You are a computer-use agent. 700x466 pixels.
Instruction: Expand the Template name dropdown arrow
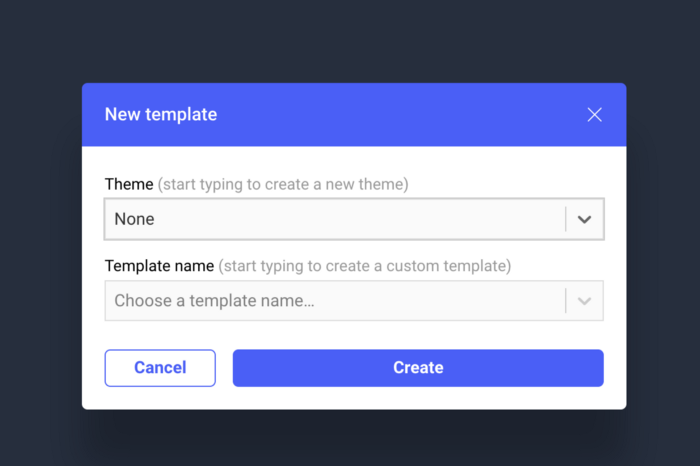[x=585, y=301]
